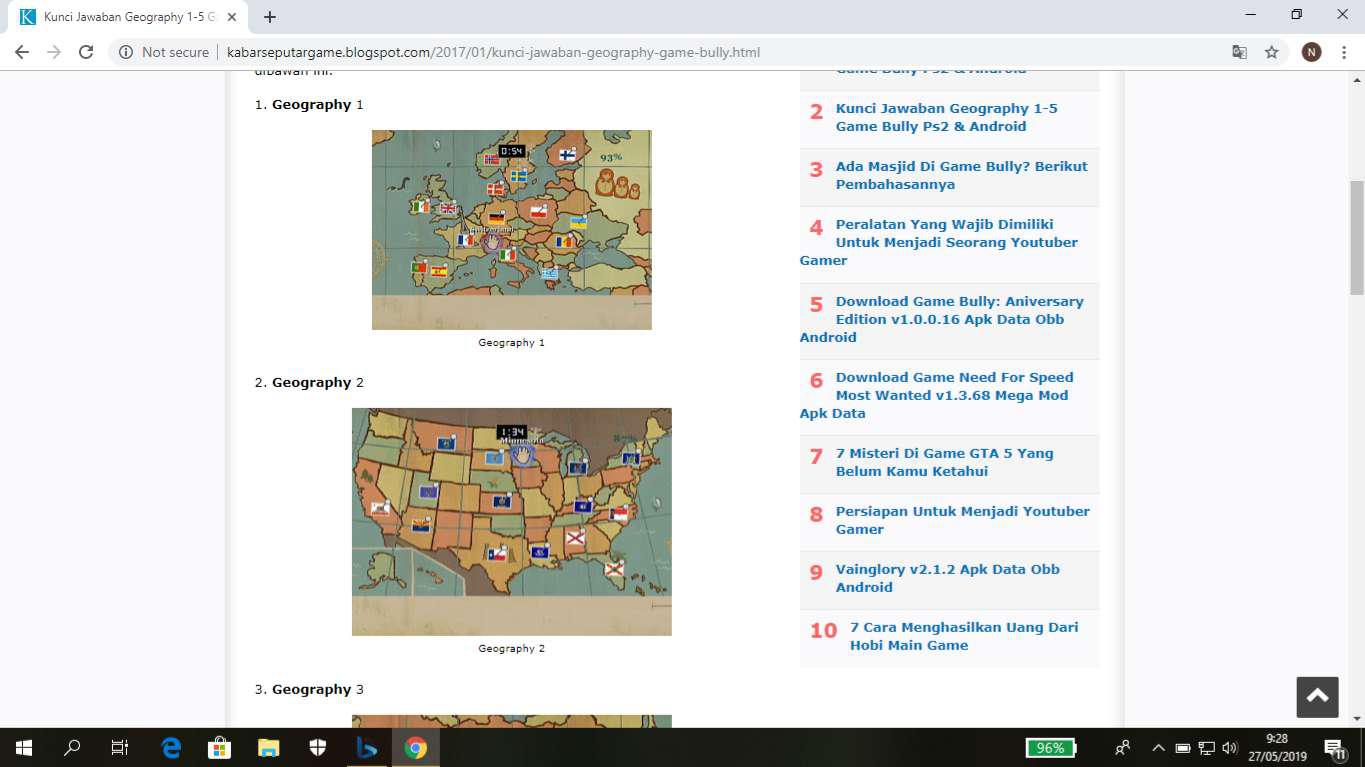Close the Kunci Jawaban Geography tab
Image resolution: width=1365 pixels, height=767 pixels.
(231, 17)
